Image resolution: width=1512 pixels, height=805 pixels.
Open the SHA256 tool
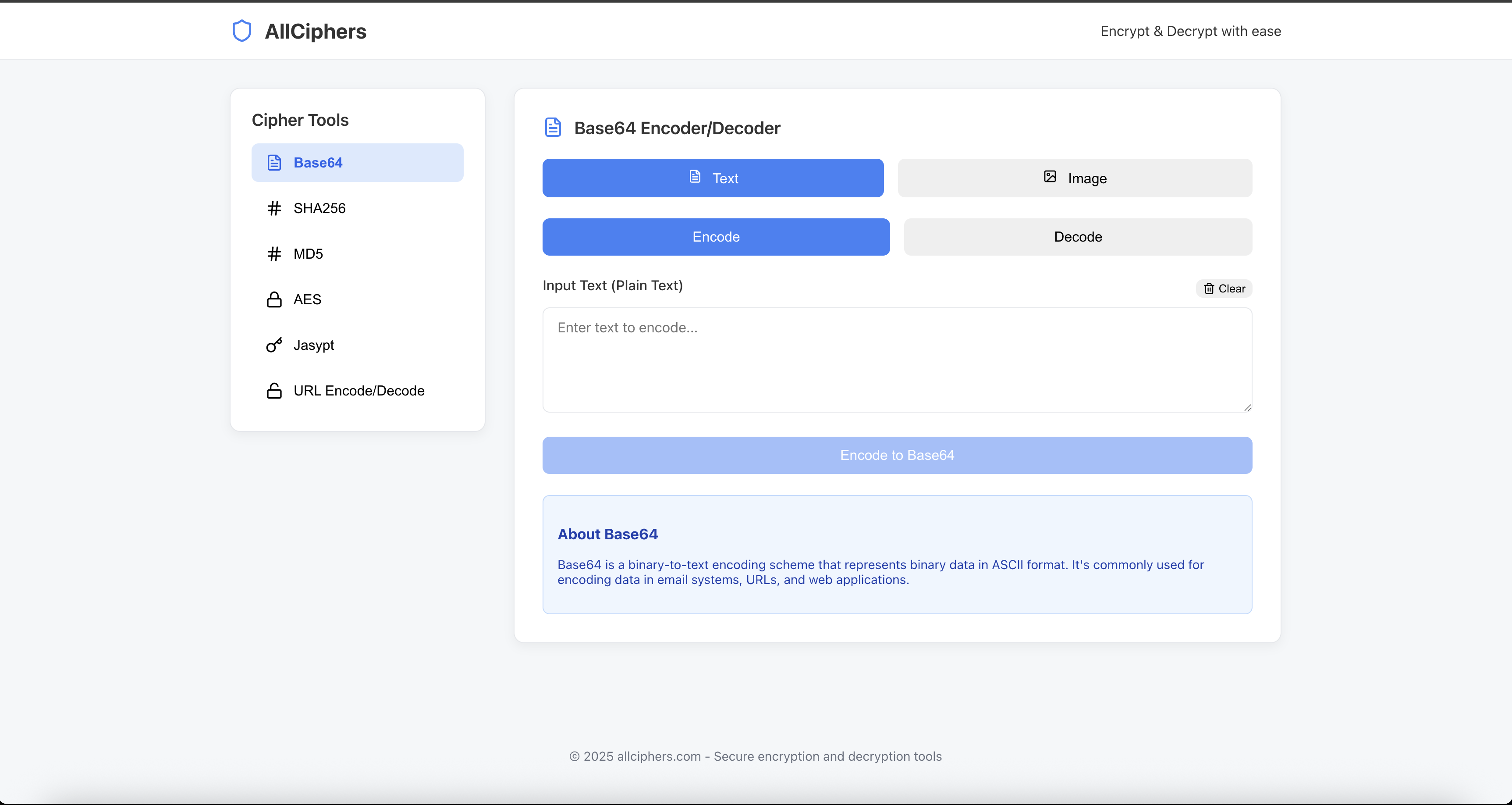[x=358, y=208]
